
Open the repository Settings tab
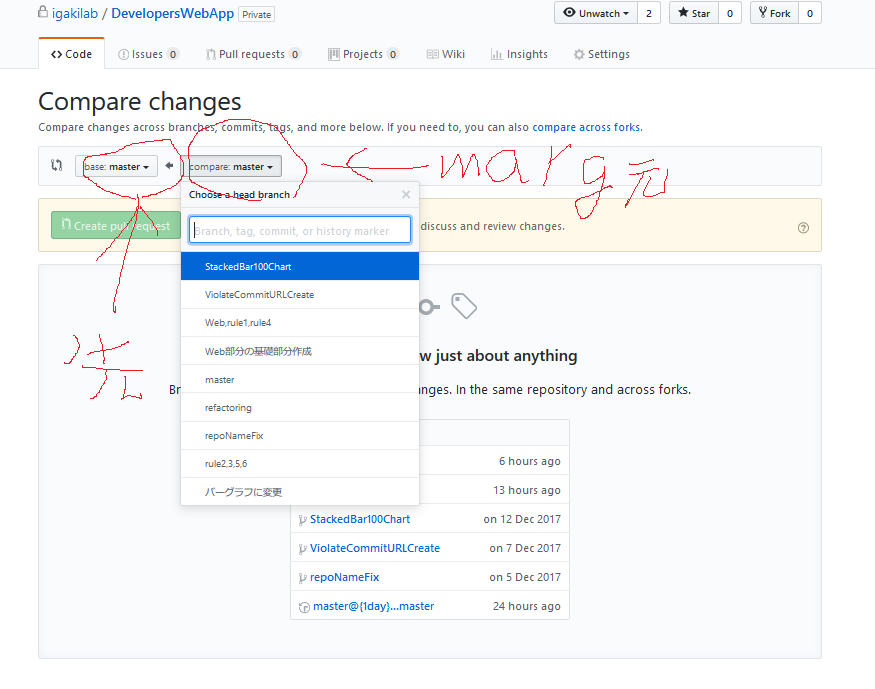602,54
